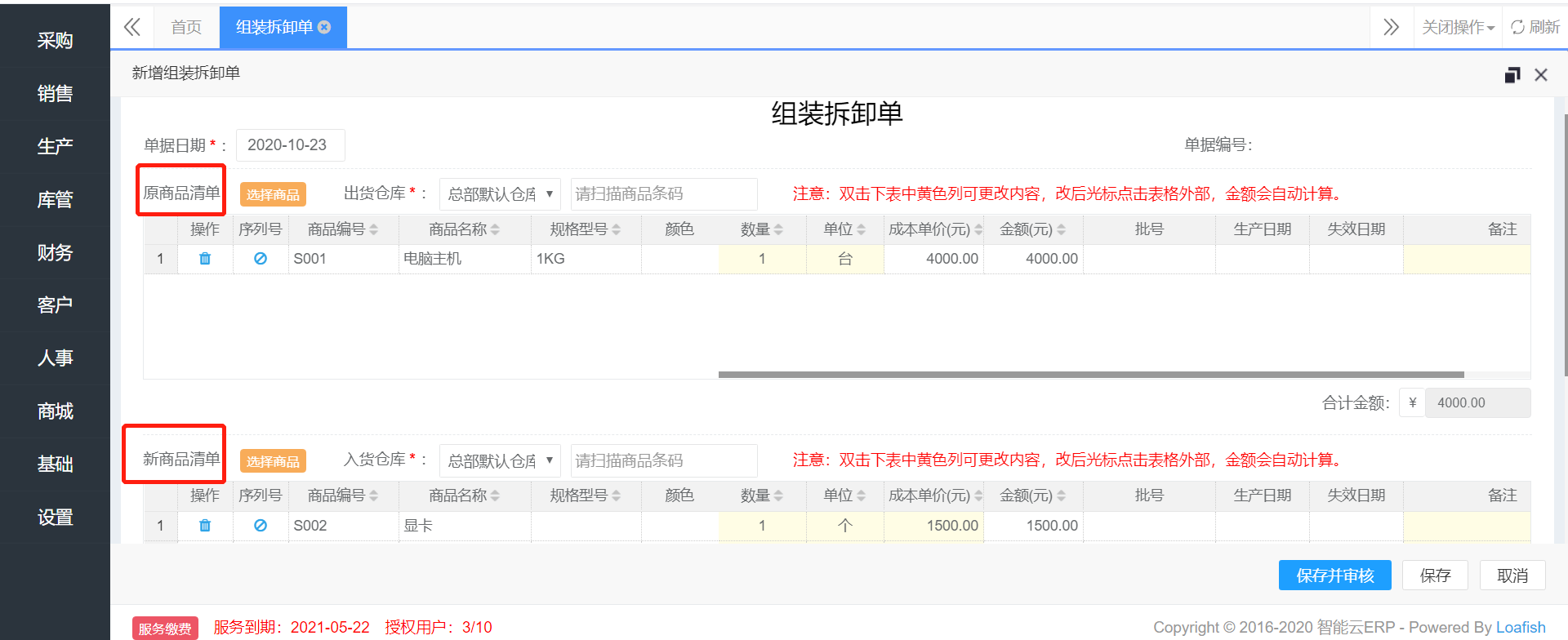Click the horizontal scrollbar of original list
The image size is (1568, 640).
pyautogui.click(x=1091, y=375)
